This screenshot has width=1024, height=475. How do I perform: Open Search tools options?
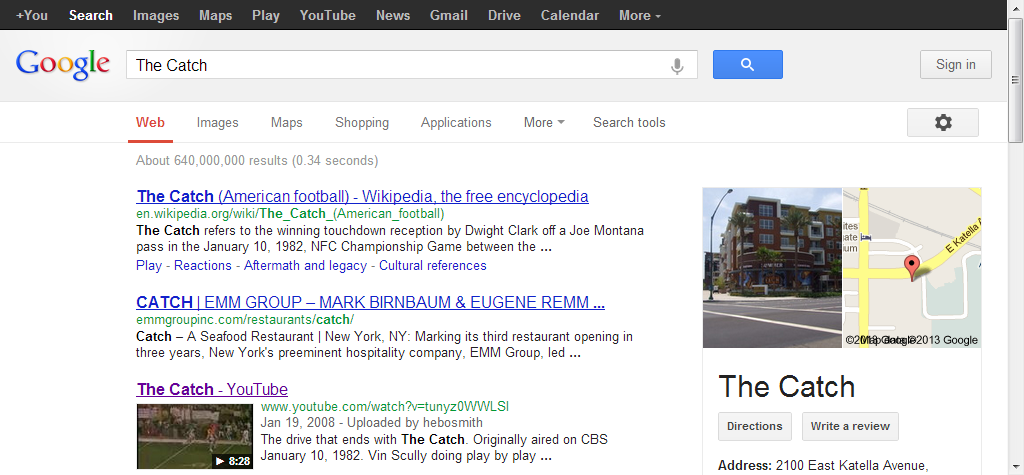629,123
